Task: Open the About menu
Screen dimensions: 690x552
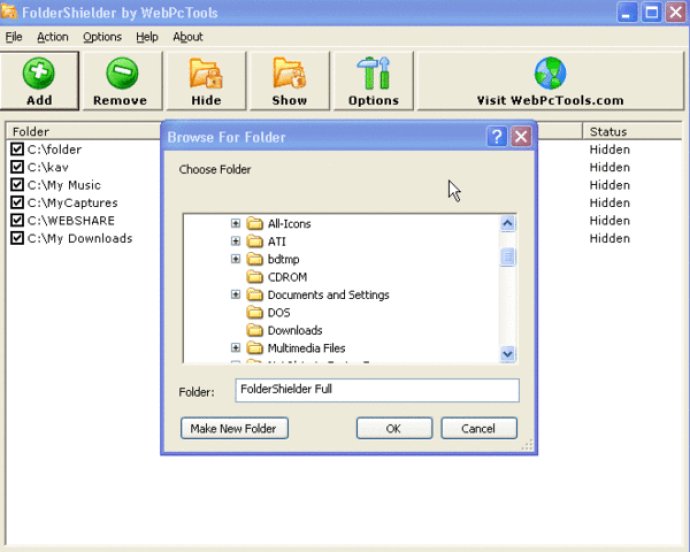Action: 187,37
